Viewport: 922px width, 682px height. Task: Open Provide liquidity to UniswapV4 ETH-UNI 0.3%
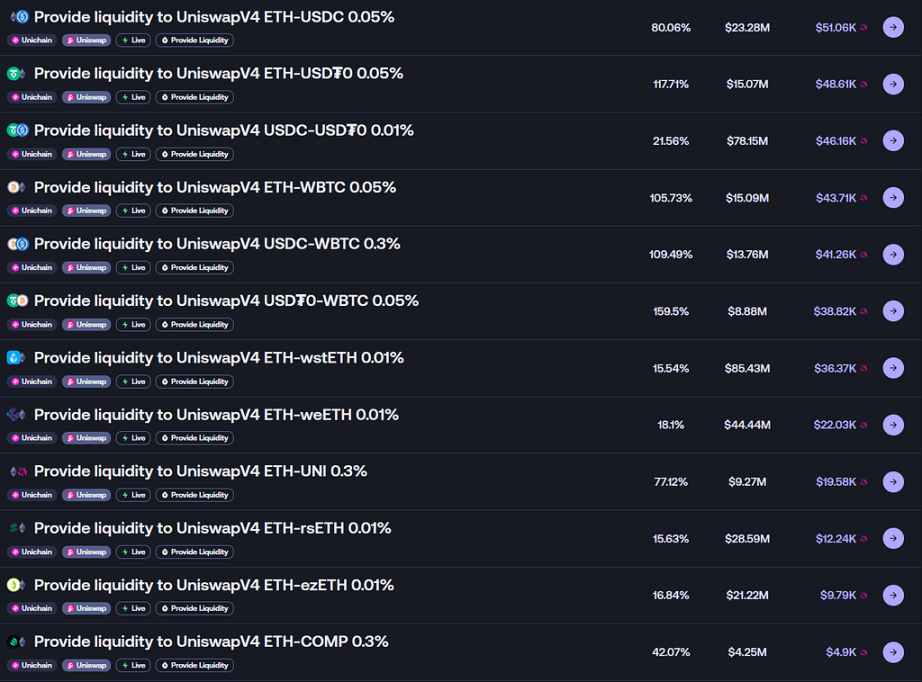pyautogui.click(x=201, y=471)
